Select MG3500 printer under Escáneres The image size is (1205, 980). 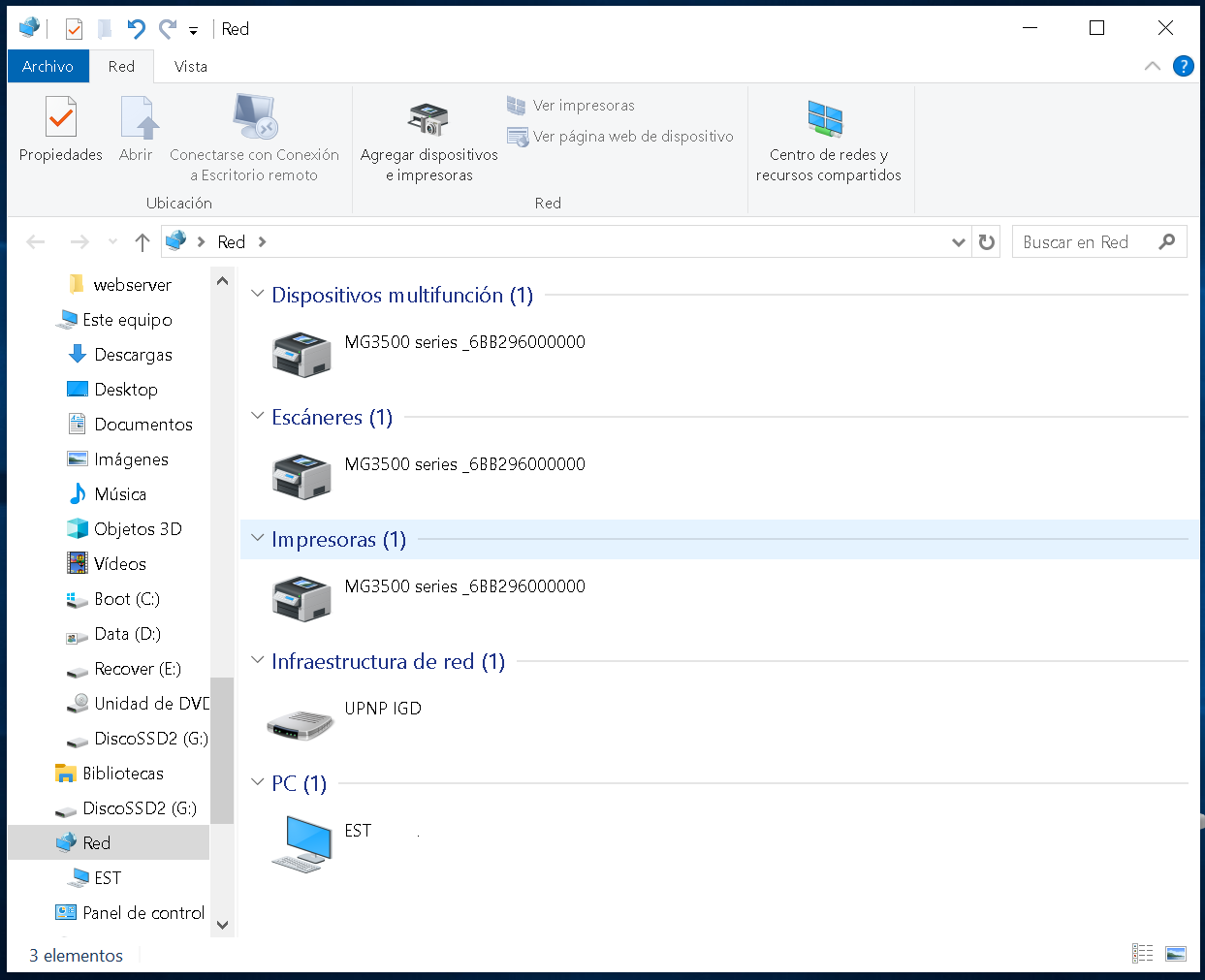click(x=302, y=477)
